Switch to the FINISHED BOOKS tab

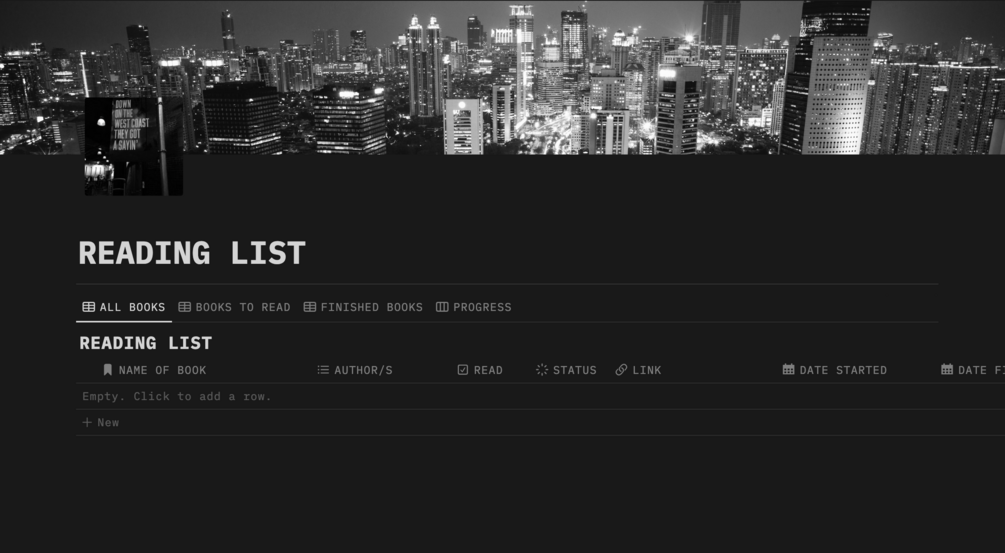coord(363,307)
